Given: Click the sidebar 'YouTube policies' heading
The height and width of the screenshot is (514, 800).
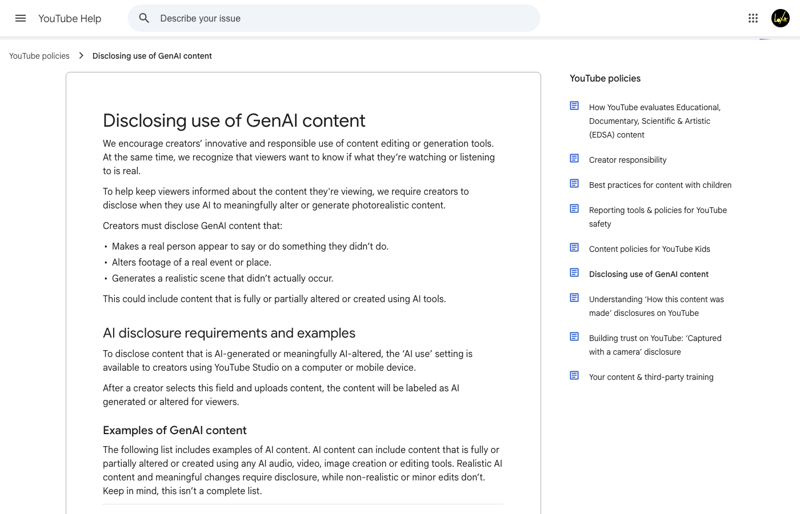Looking at the screenshot, I should click(605, 78).
